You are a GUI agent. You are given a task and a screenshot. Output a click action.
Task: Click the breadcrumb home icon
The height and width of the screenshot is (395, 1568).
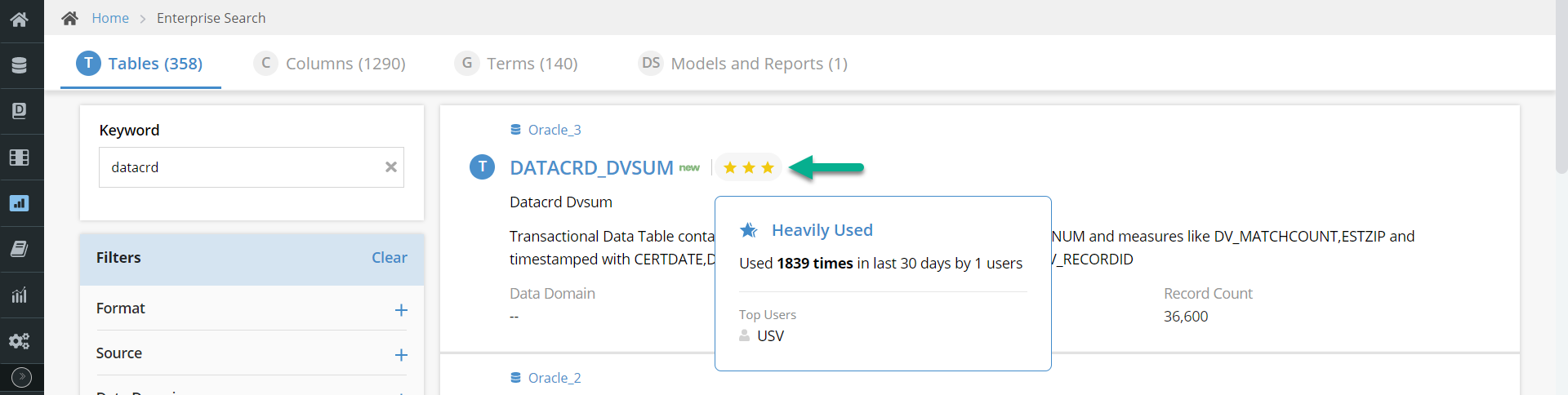[70, 18]
